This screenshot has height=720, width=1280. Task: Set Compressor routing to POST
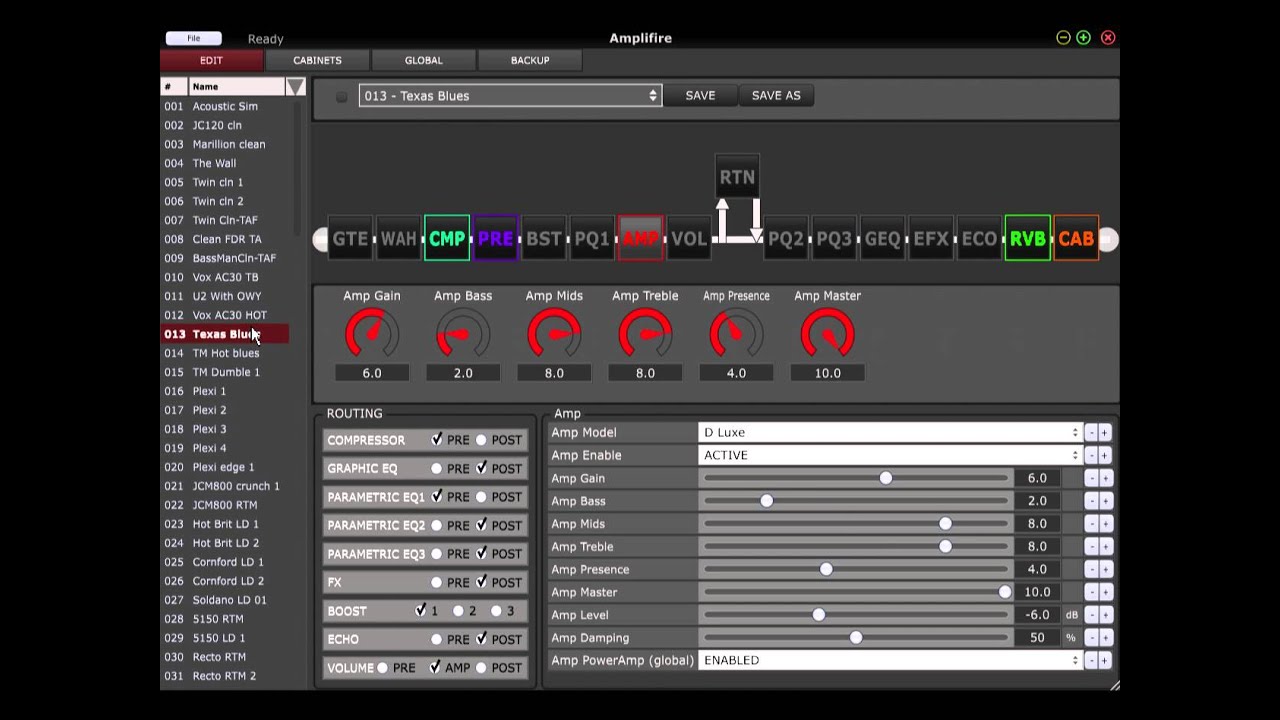pyautogui.click(x=481, y=440)
